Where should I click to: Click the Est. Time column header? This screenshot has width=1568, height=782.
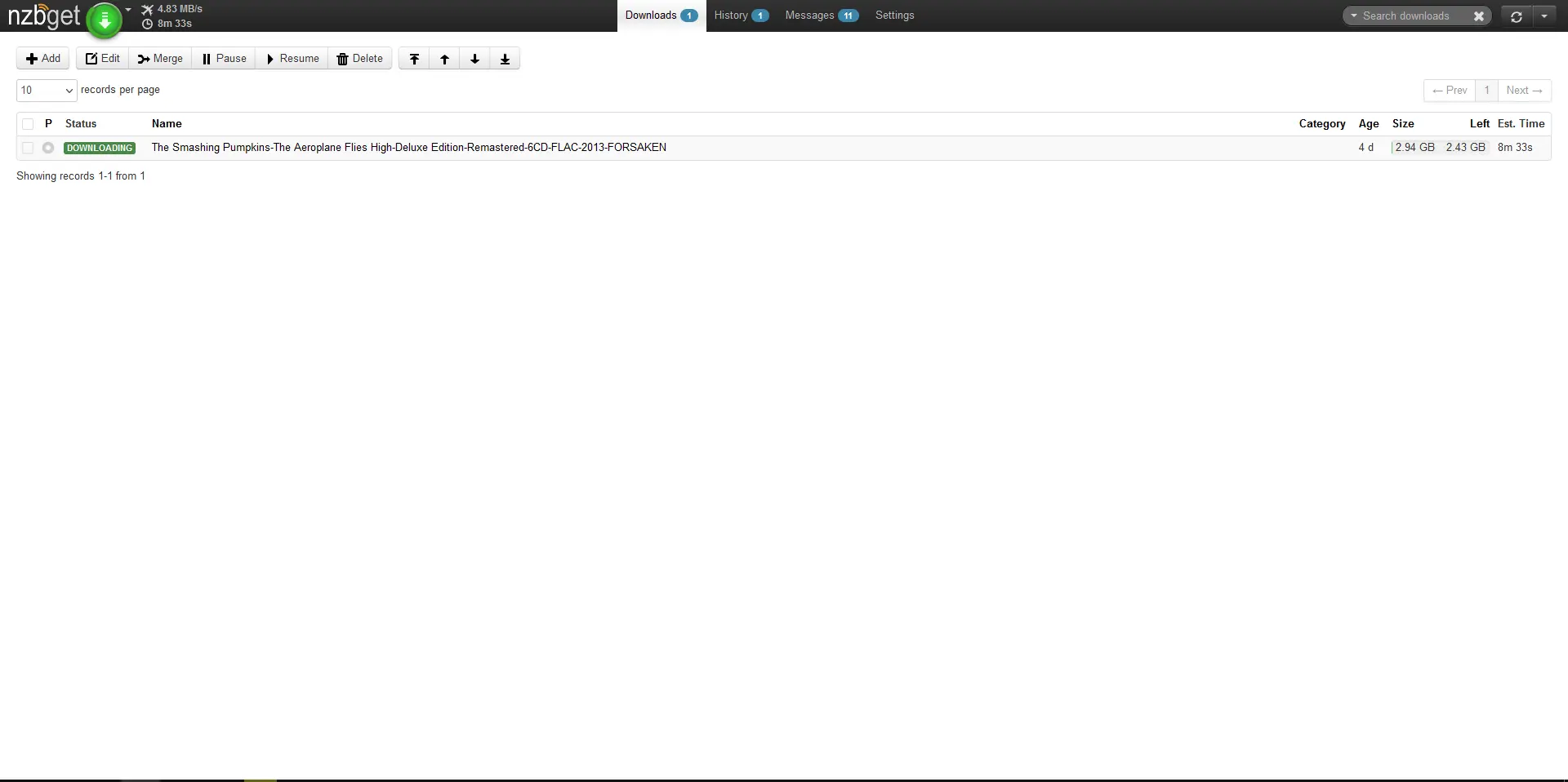[x=1521, y=124]
